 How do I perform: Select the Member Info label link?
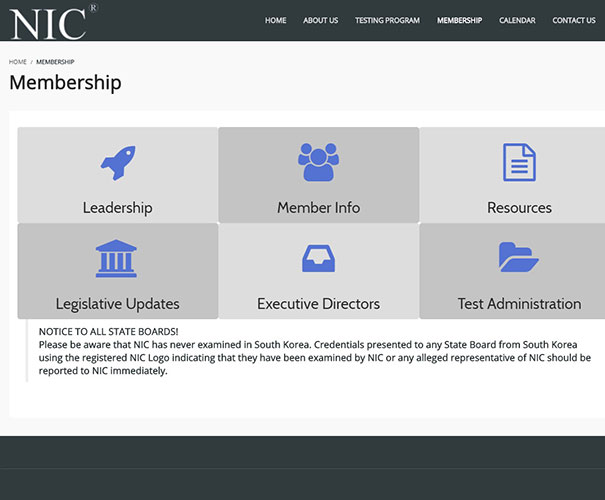click(318, 208)
